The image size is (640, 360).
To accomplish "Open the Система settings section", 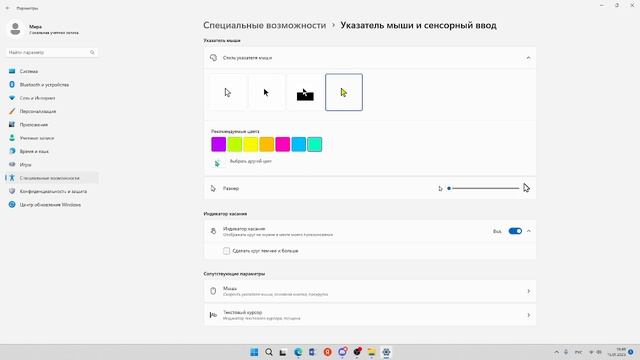I will pos(51,71).
